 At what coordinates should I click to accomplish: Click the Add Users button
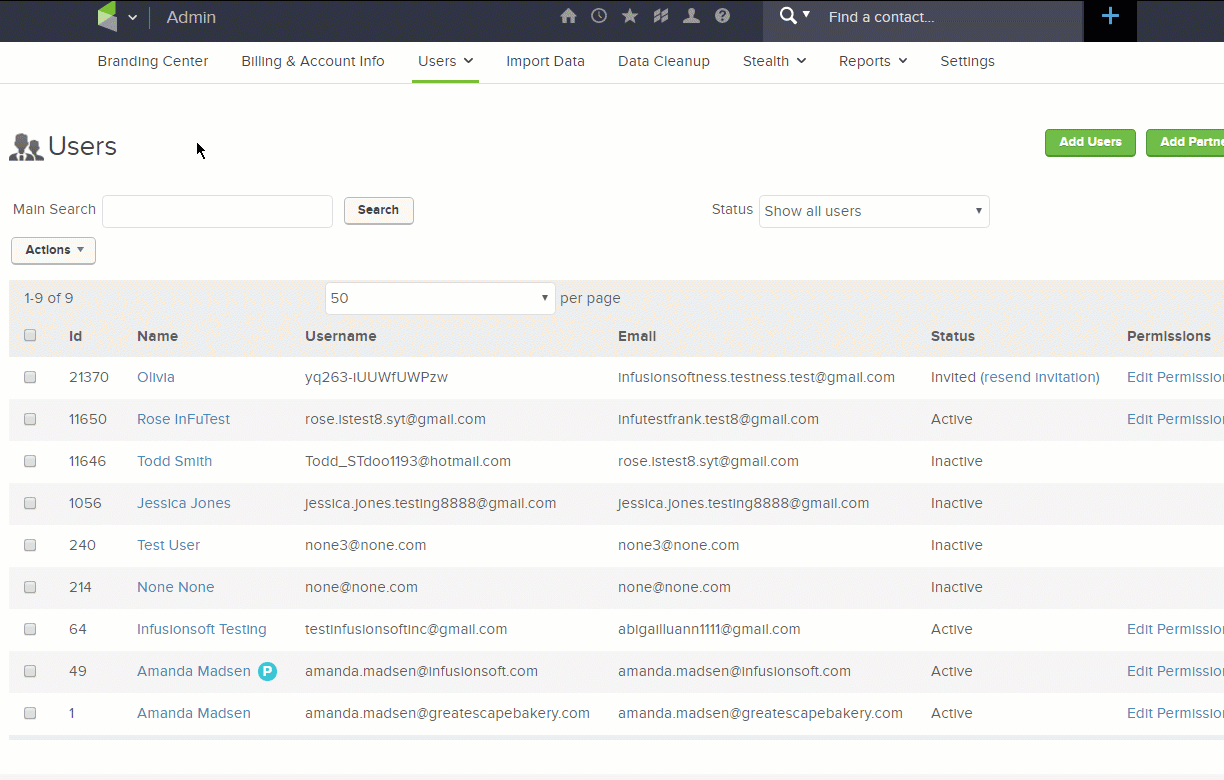[1090, 142]
